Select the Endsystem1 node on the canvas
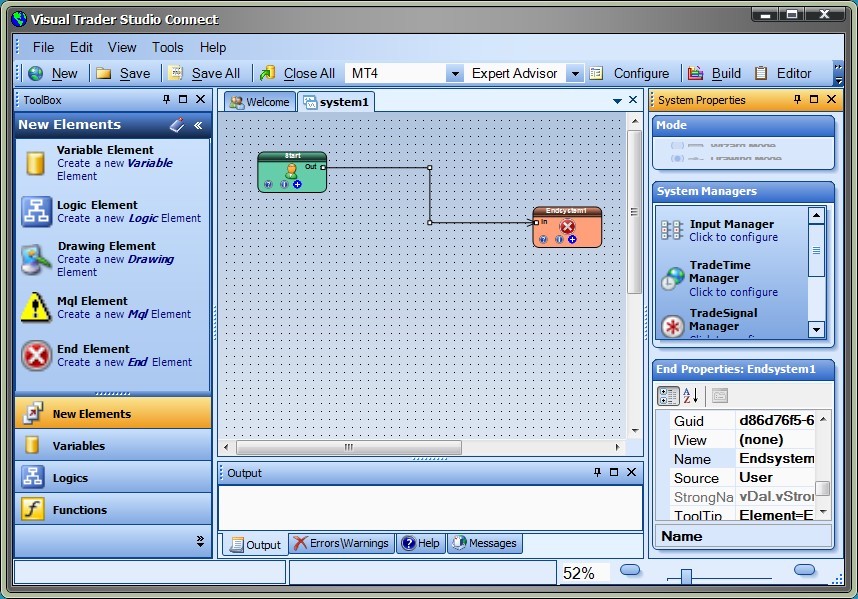The height and width of the screenshot is (599, 858). click(567, 227)
